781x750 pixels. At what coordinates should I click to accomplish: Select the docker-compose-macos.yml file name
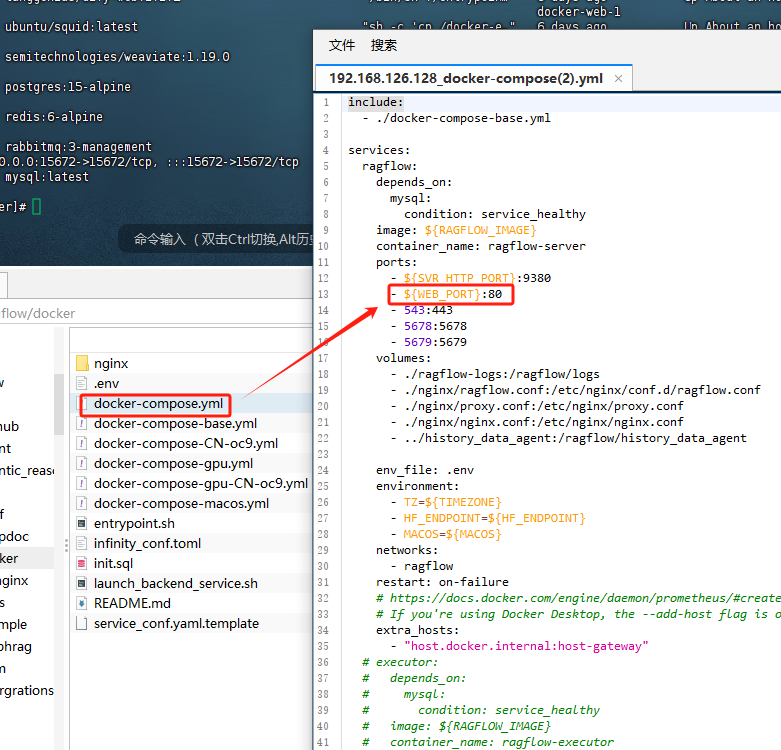click(x=181, y=504)
